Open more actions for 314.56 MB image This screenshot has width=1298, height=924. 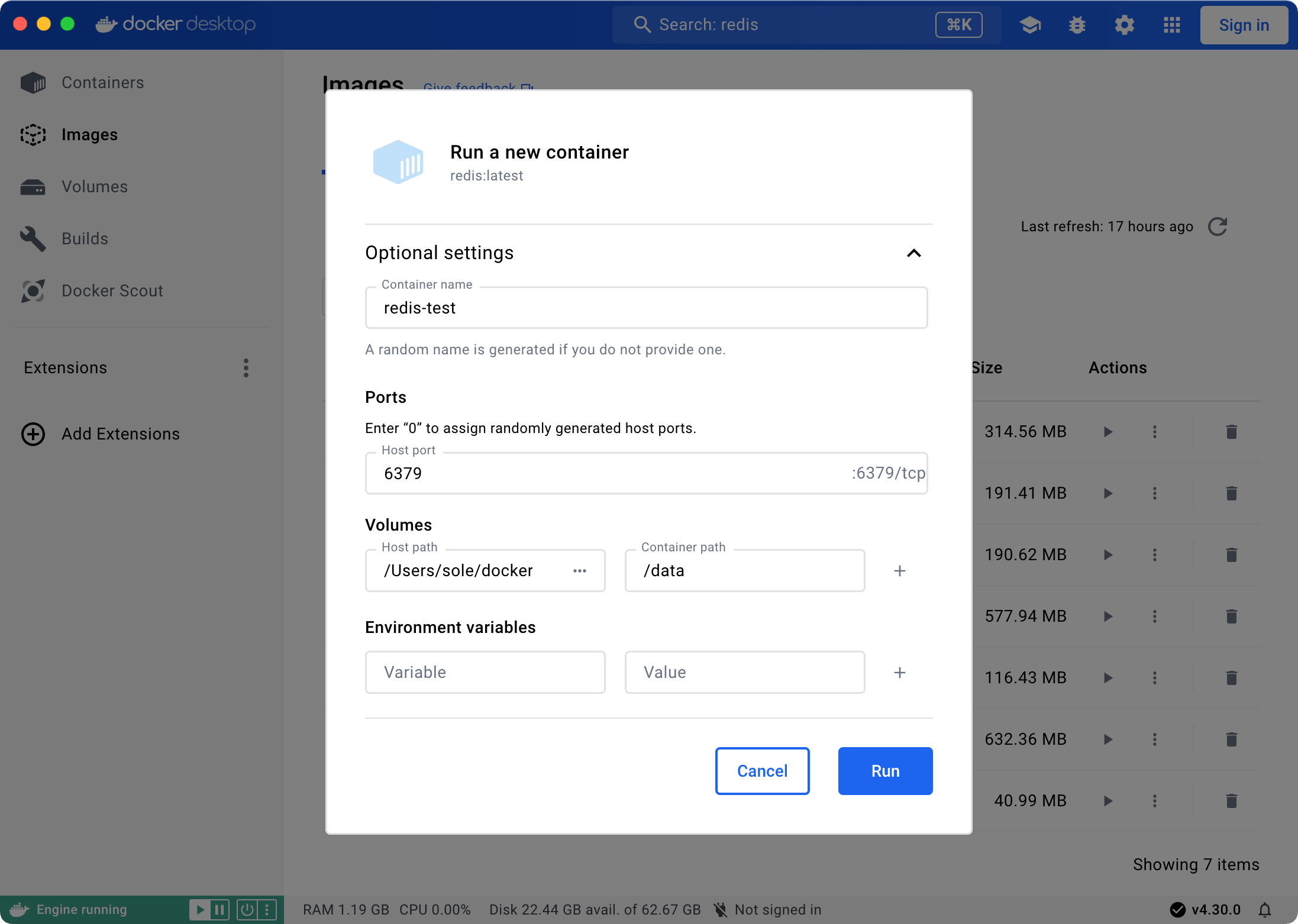click(x=1155, y=432)
